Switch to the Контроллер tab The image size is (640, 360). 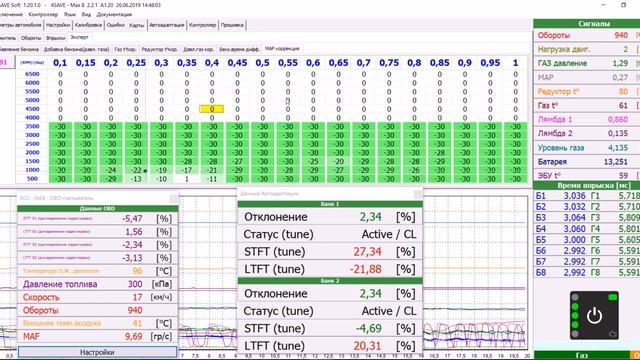[x=202, y=25]
